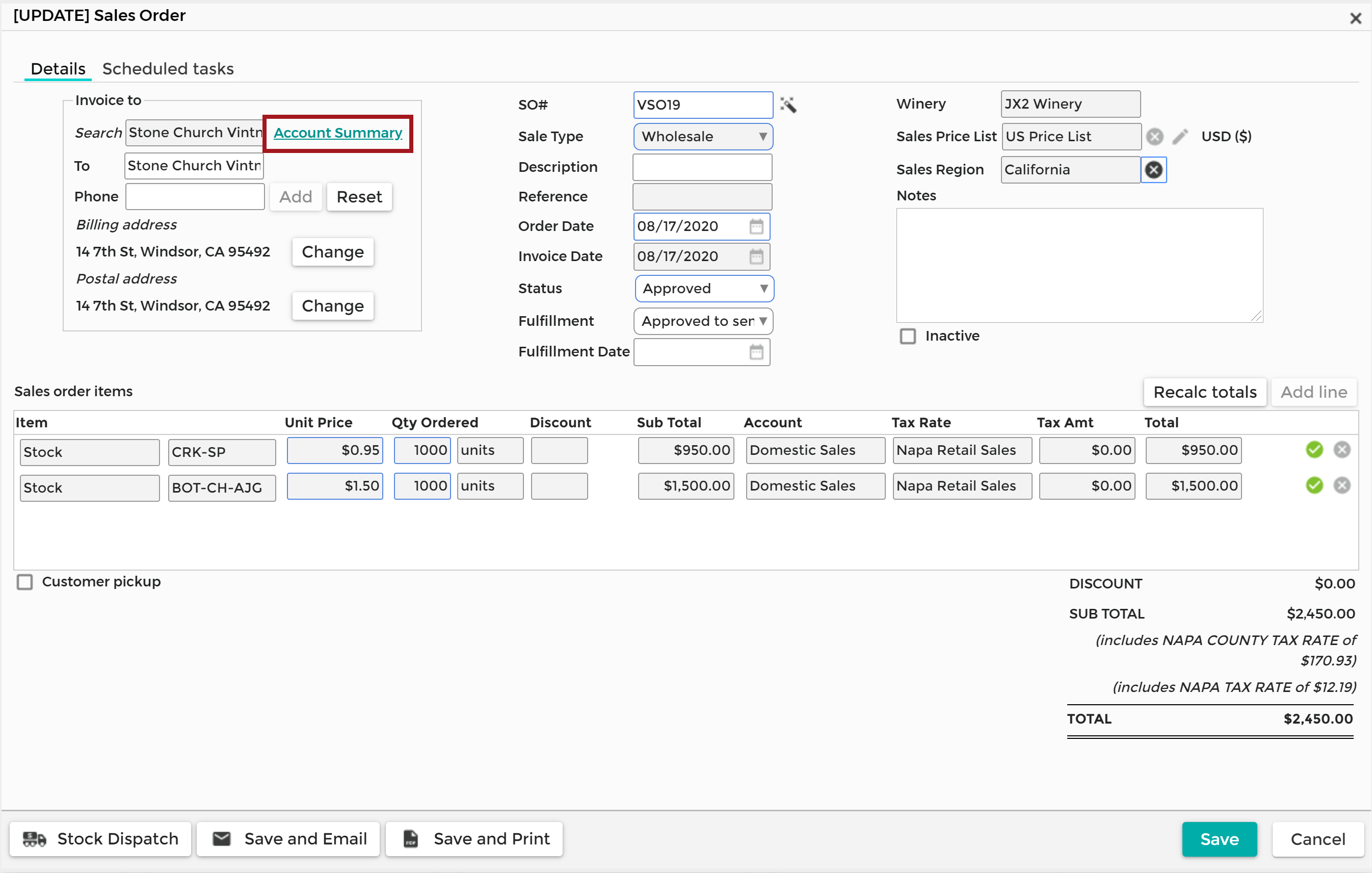Click the US Price List field
This screenshot has width=1372, height=873.
[x=1072, y=137]
